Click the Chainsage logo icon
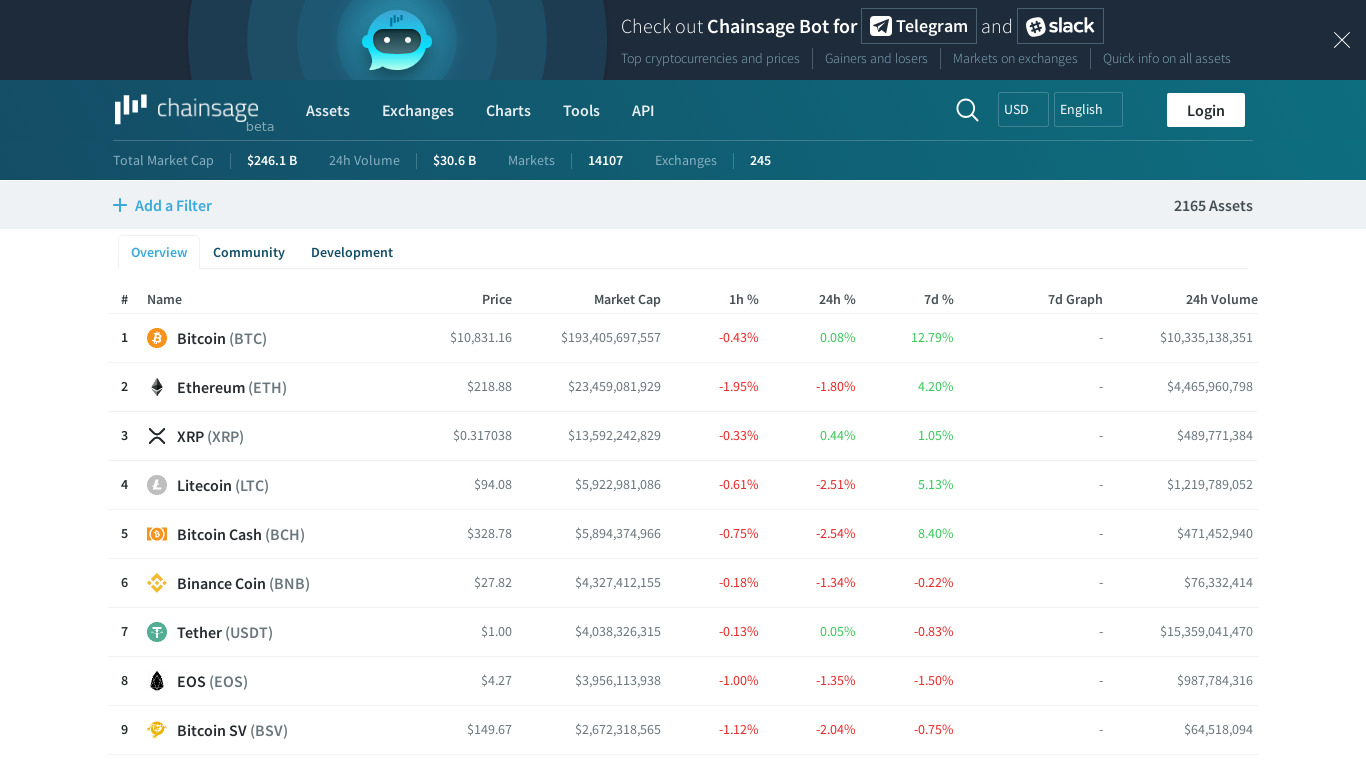This screenshot has height=768, width=1366. point(131,109)
